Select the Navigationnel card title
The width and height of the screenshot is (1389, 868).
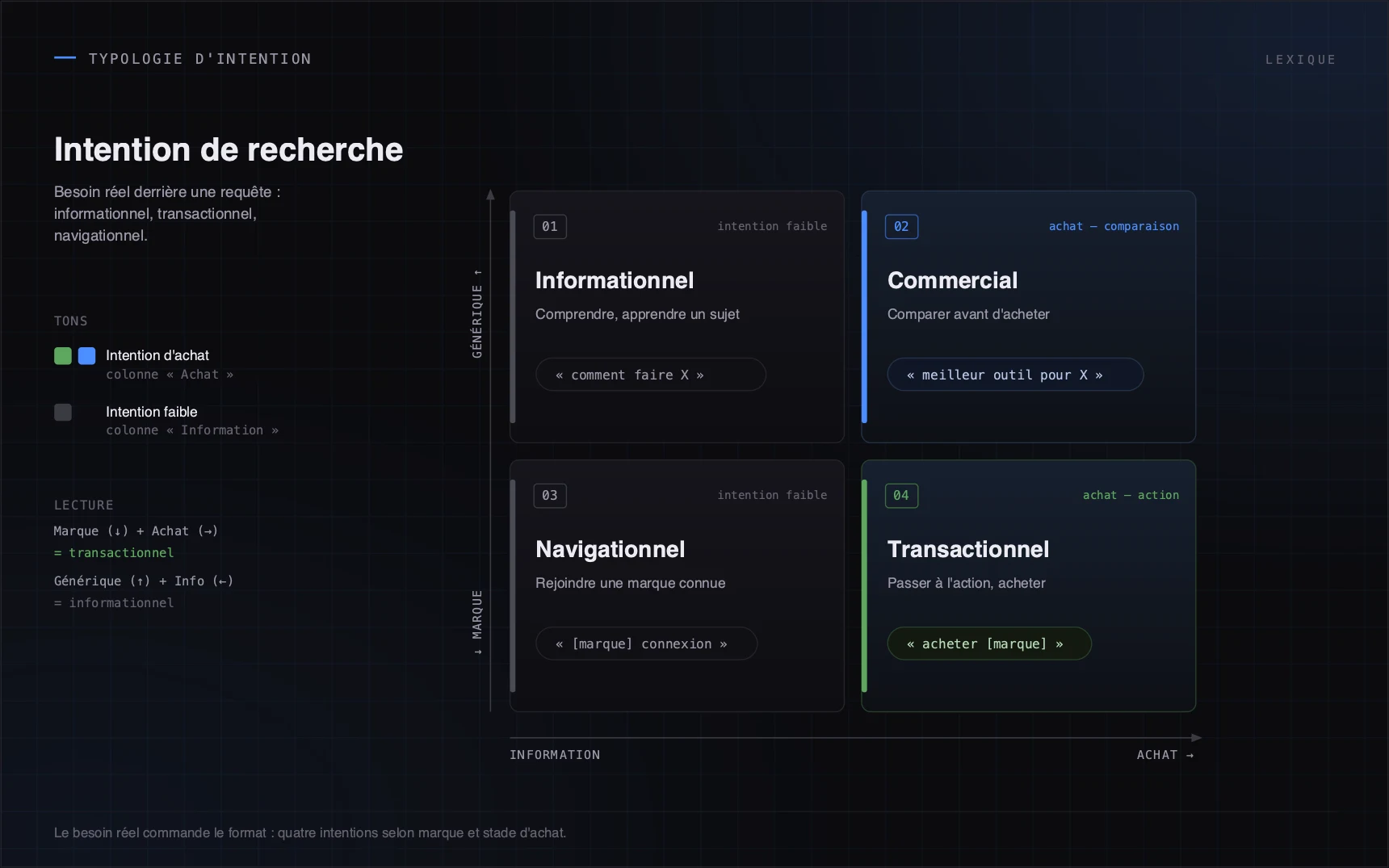pyautogui.click(x=611, y=549)
